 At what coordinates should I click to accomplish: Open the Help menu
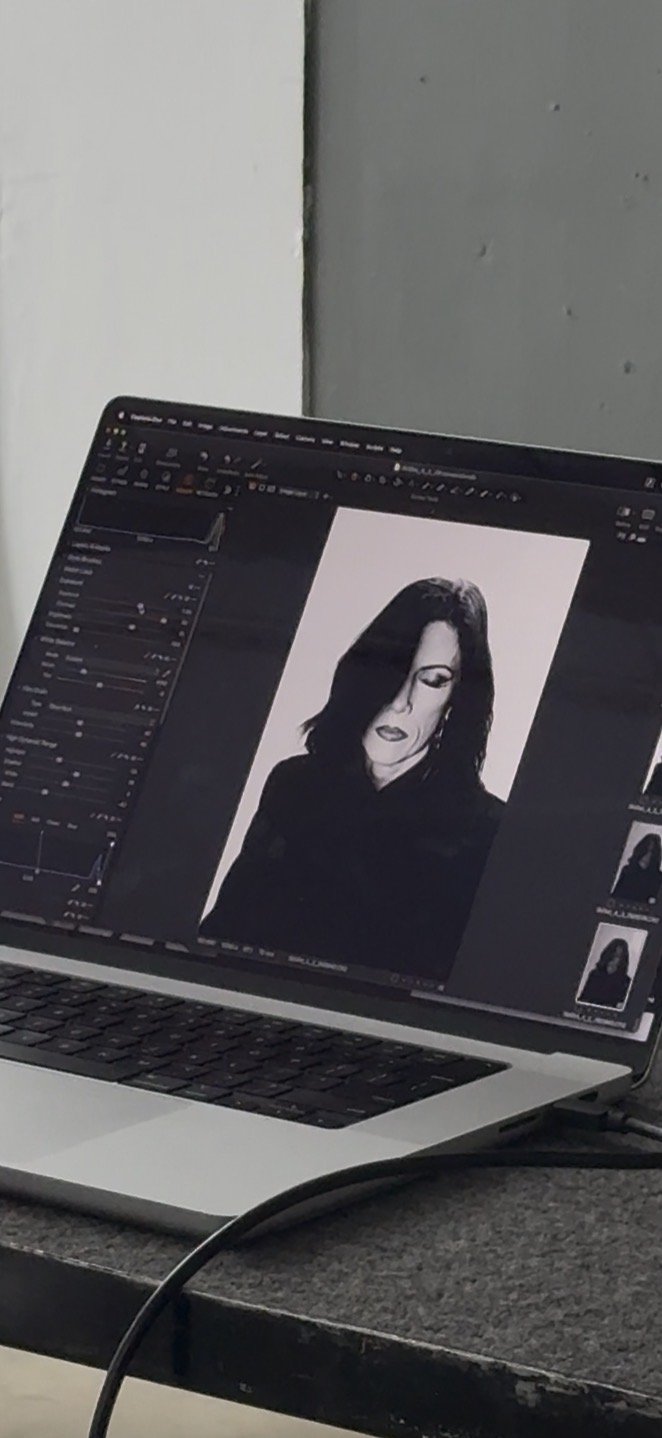[x=395, y=450]
